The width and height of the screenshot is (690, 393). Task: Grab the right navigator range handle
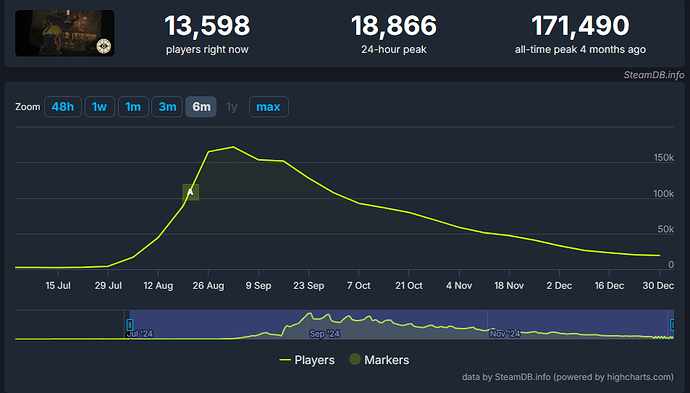pos(672,325)
